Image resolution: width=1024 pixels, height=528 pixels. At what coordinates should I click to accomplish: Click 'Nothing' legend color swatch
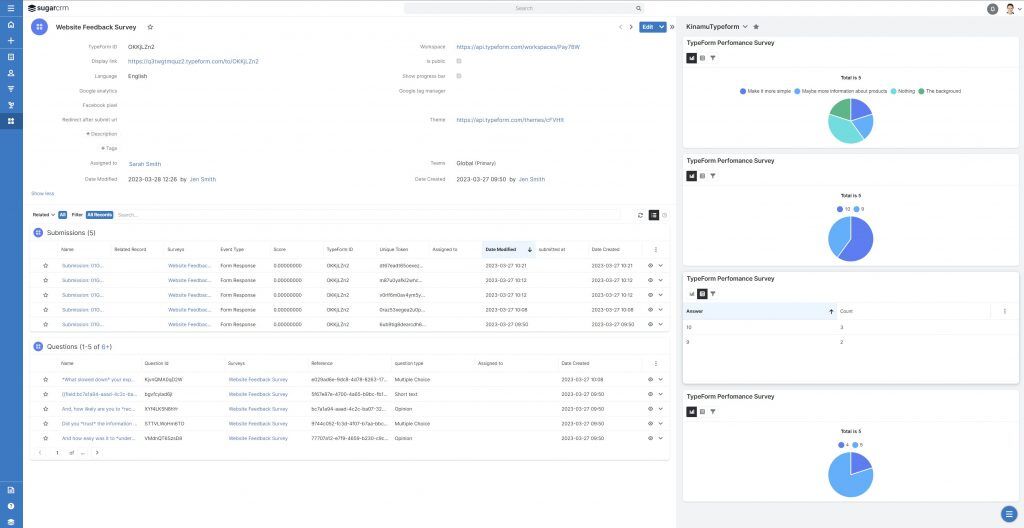tap(894, 91)
